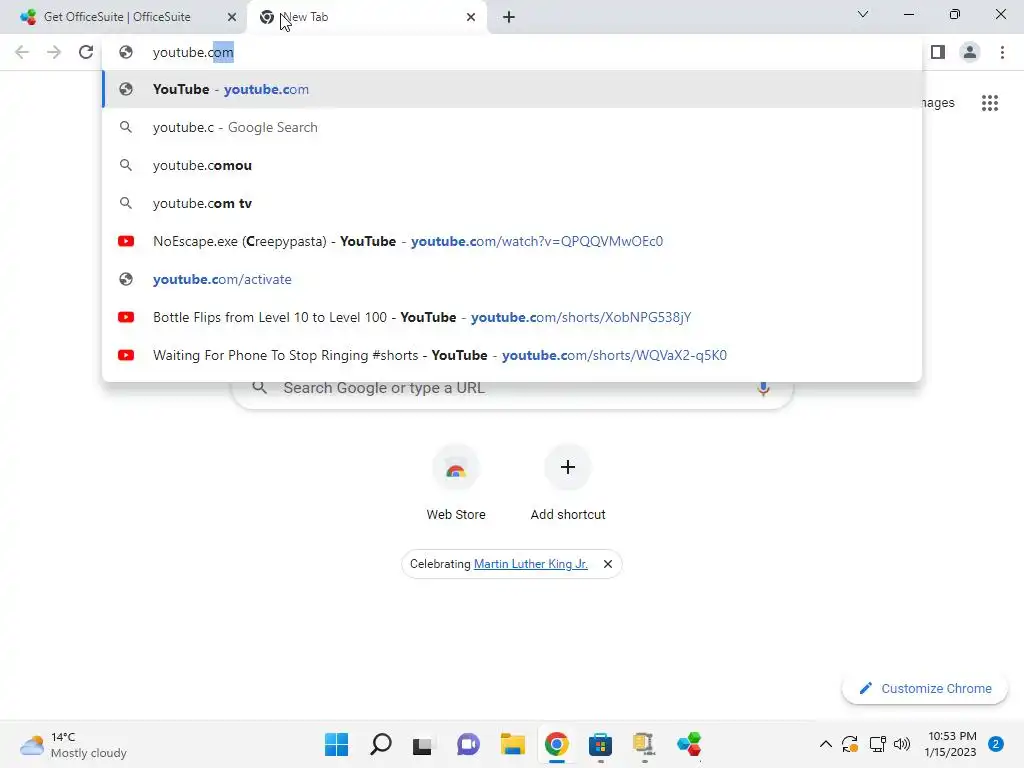Click the browser Forward arrow
The width and height of the screenshot is (1024, 768).
click(54, 52)
